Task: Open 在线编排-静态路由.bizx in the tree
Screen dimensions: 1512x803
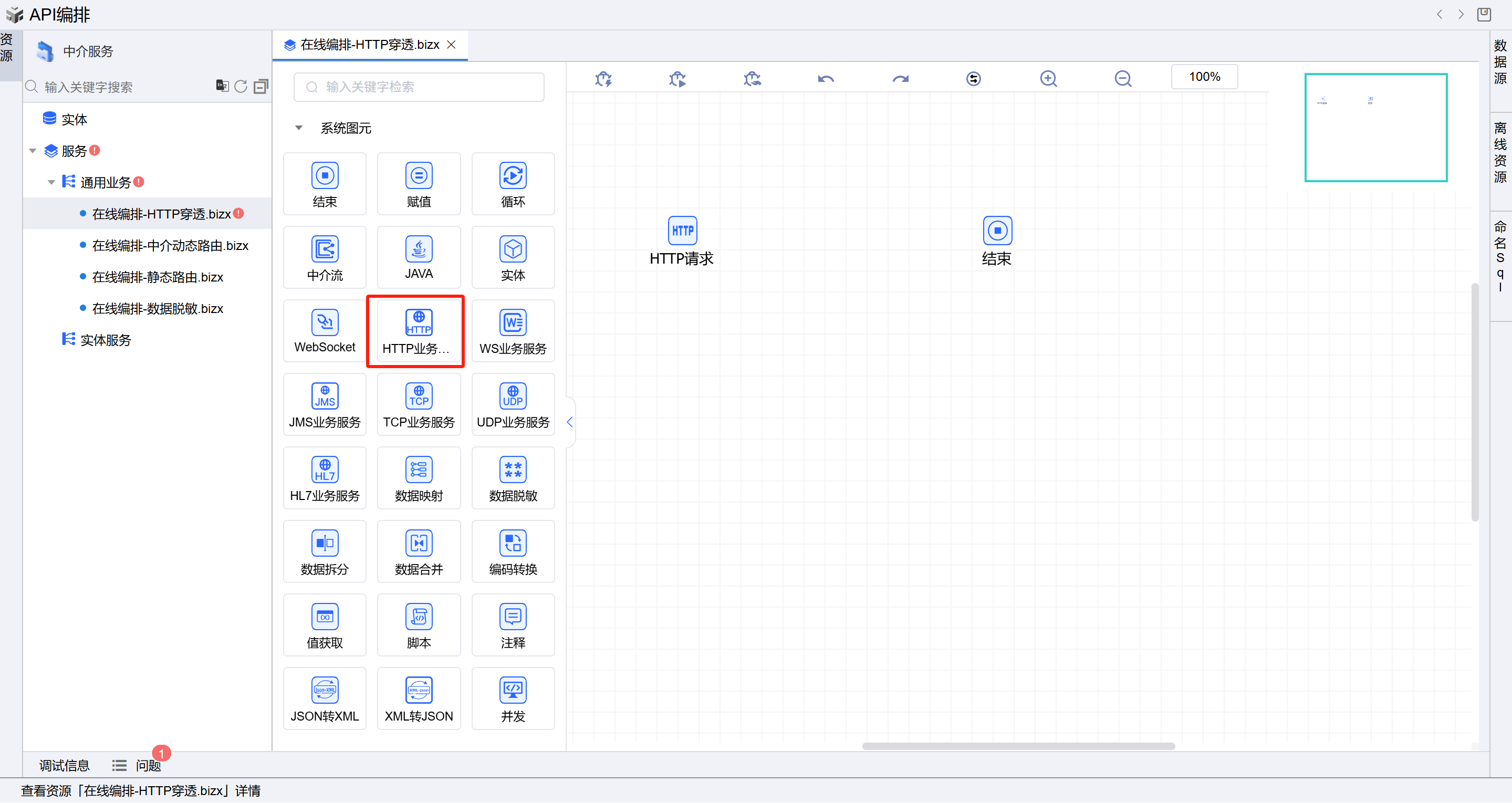Action: click(158, 277)
